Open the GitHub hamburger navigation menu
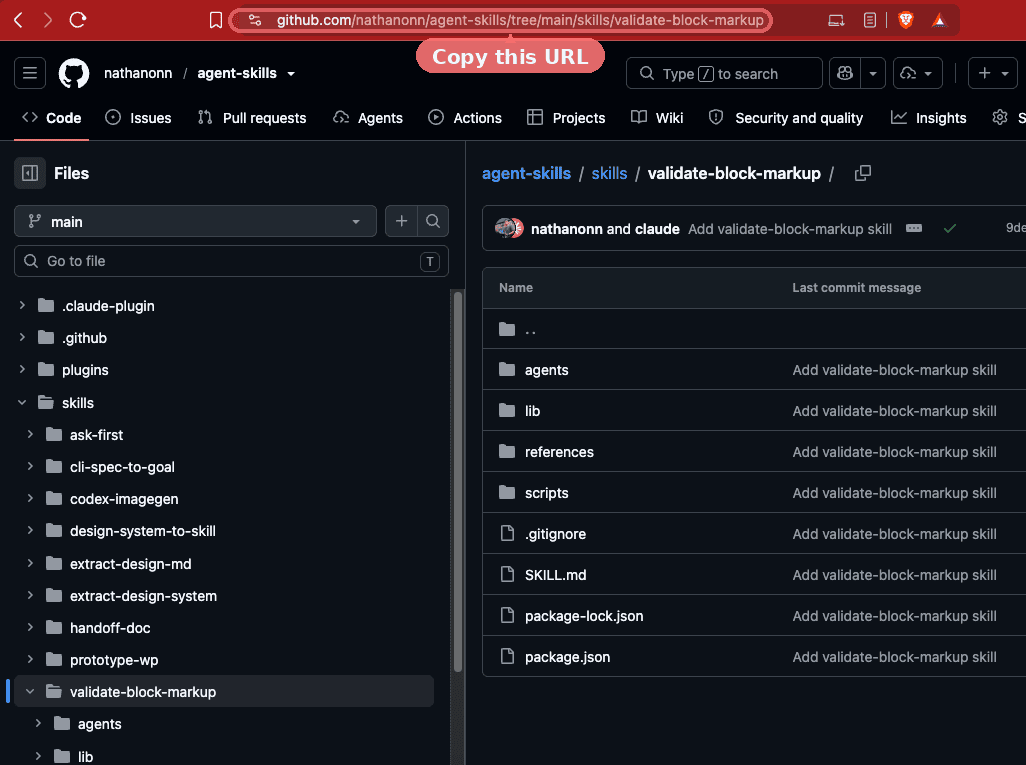 30,73
